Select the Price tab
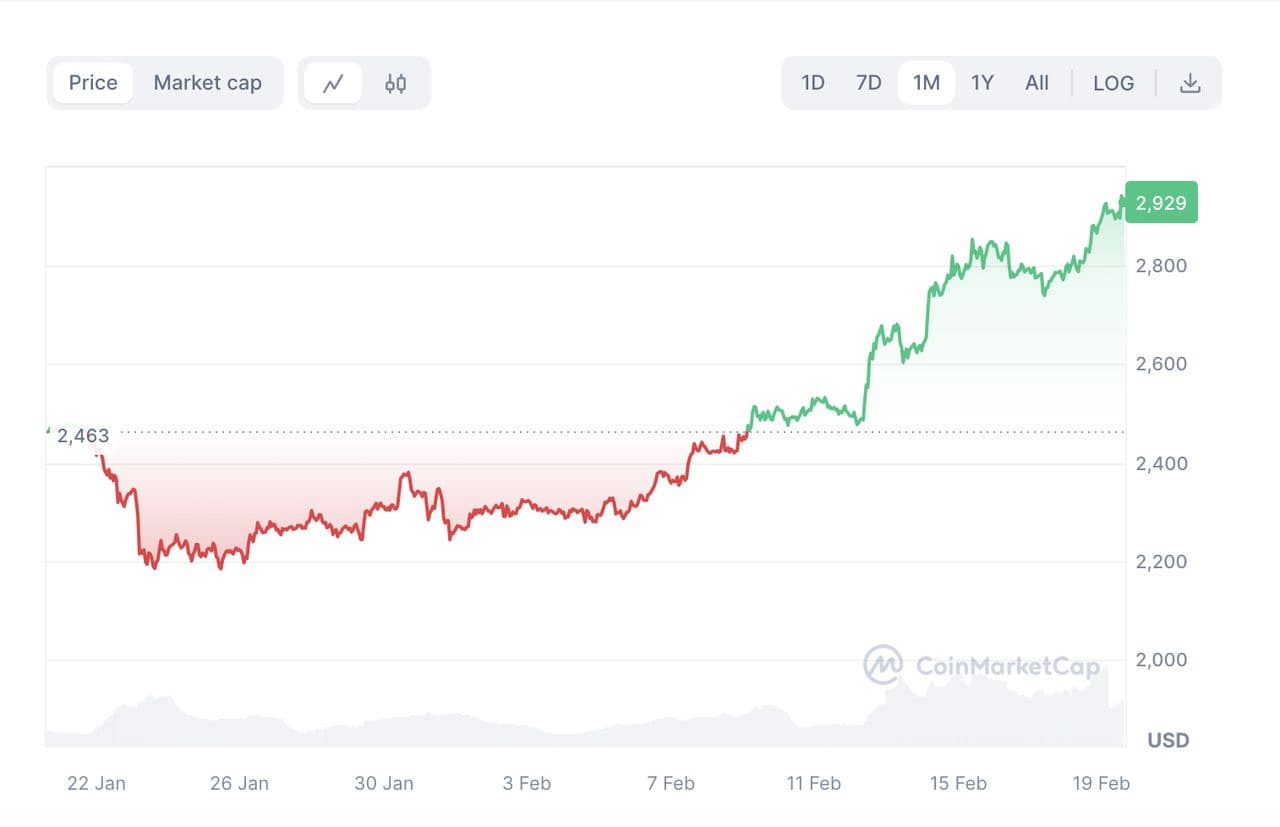 93,83
